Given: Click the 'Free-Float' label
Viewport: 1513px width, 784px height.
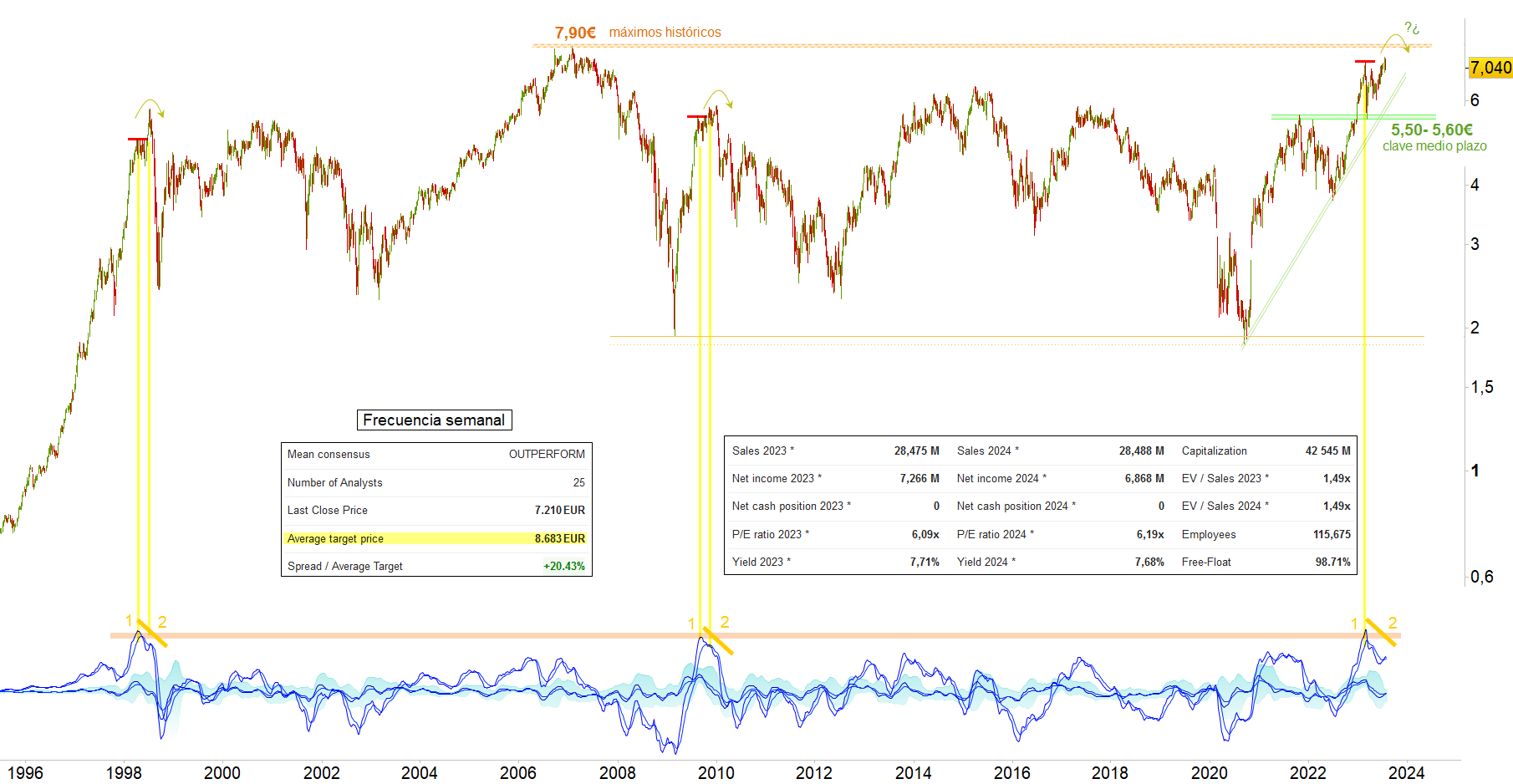Looking at the screenshot, I should [x=1206, y=563].
